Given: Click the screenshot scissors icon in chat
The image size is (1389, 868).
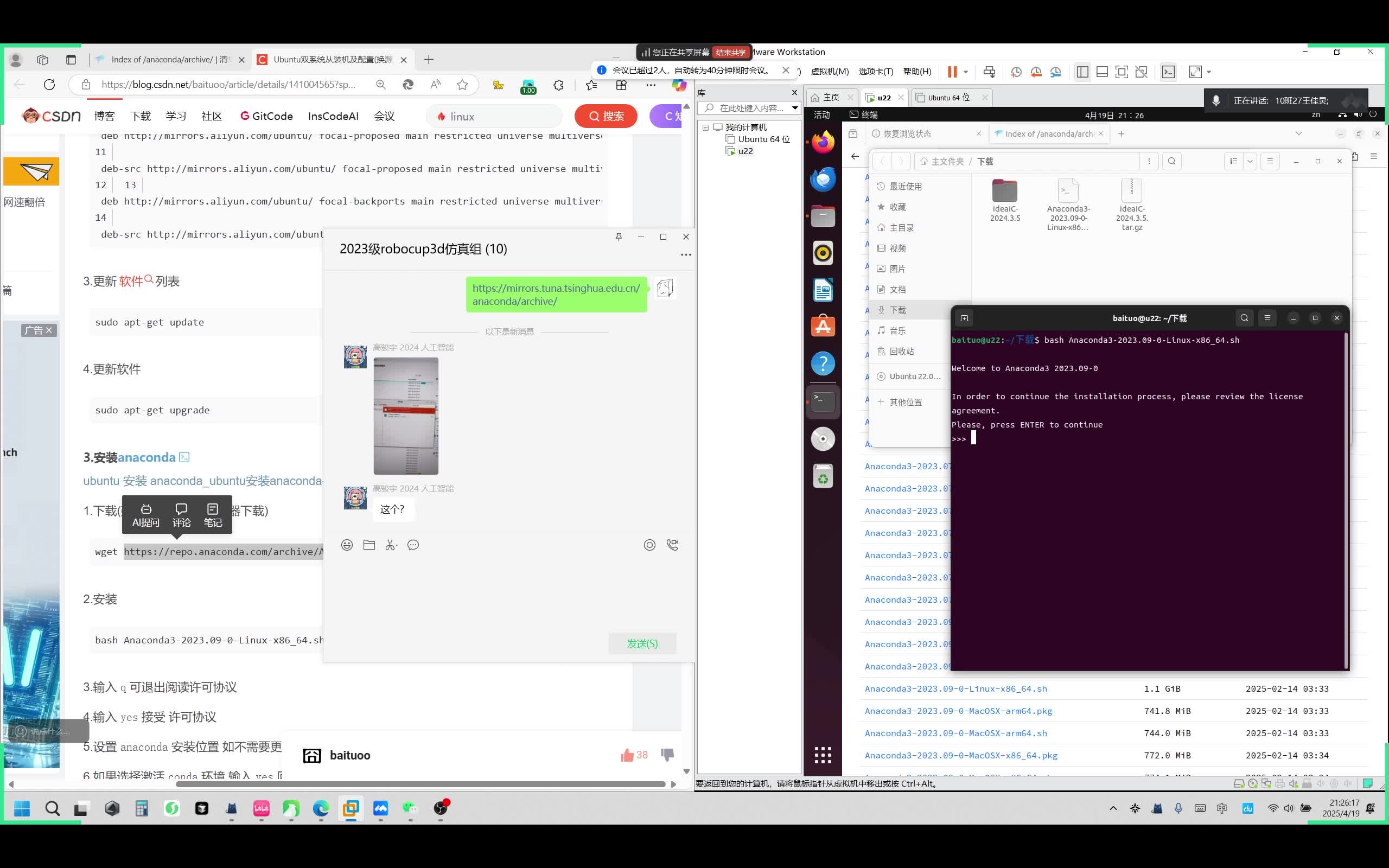Looking at the screenshot, I should point(391,545).
